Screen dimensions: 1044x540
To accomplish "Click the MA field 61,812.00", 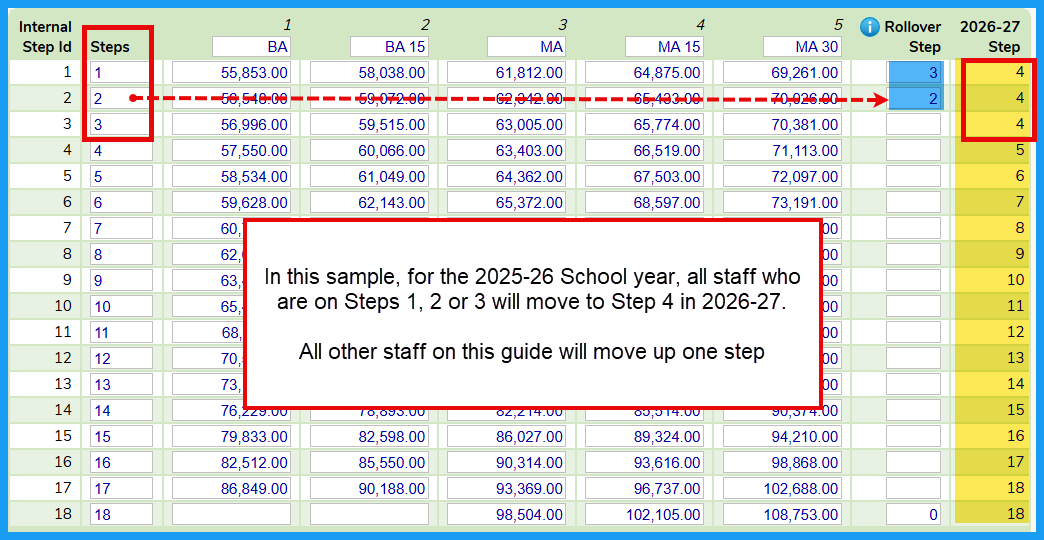I will 507,72.
